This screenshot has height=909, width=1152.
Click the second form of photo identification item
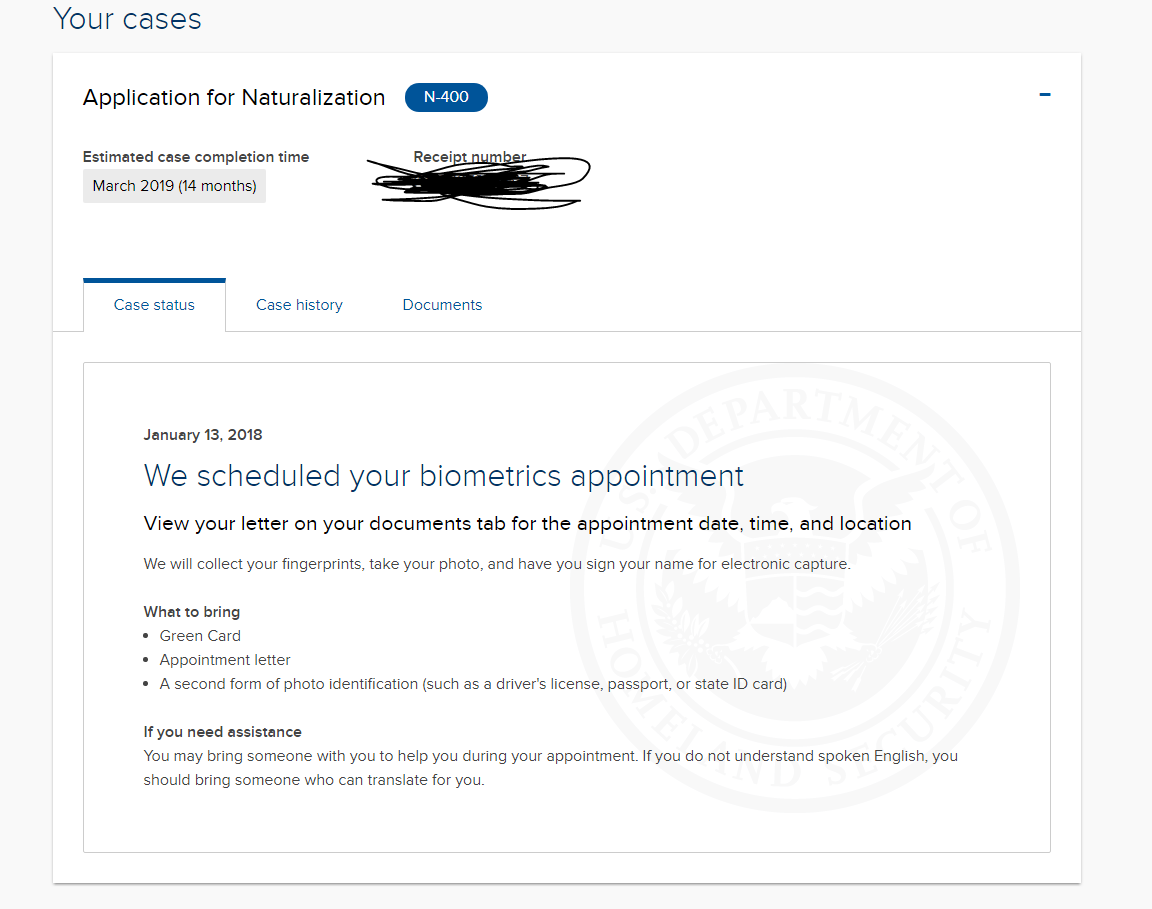pos(473,684)
